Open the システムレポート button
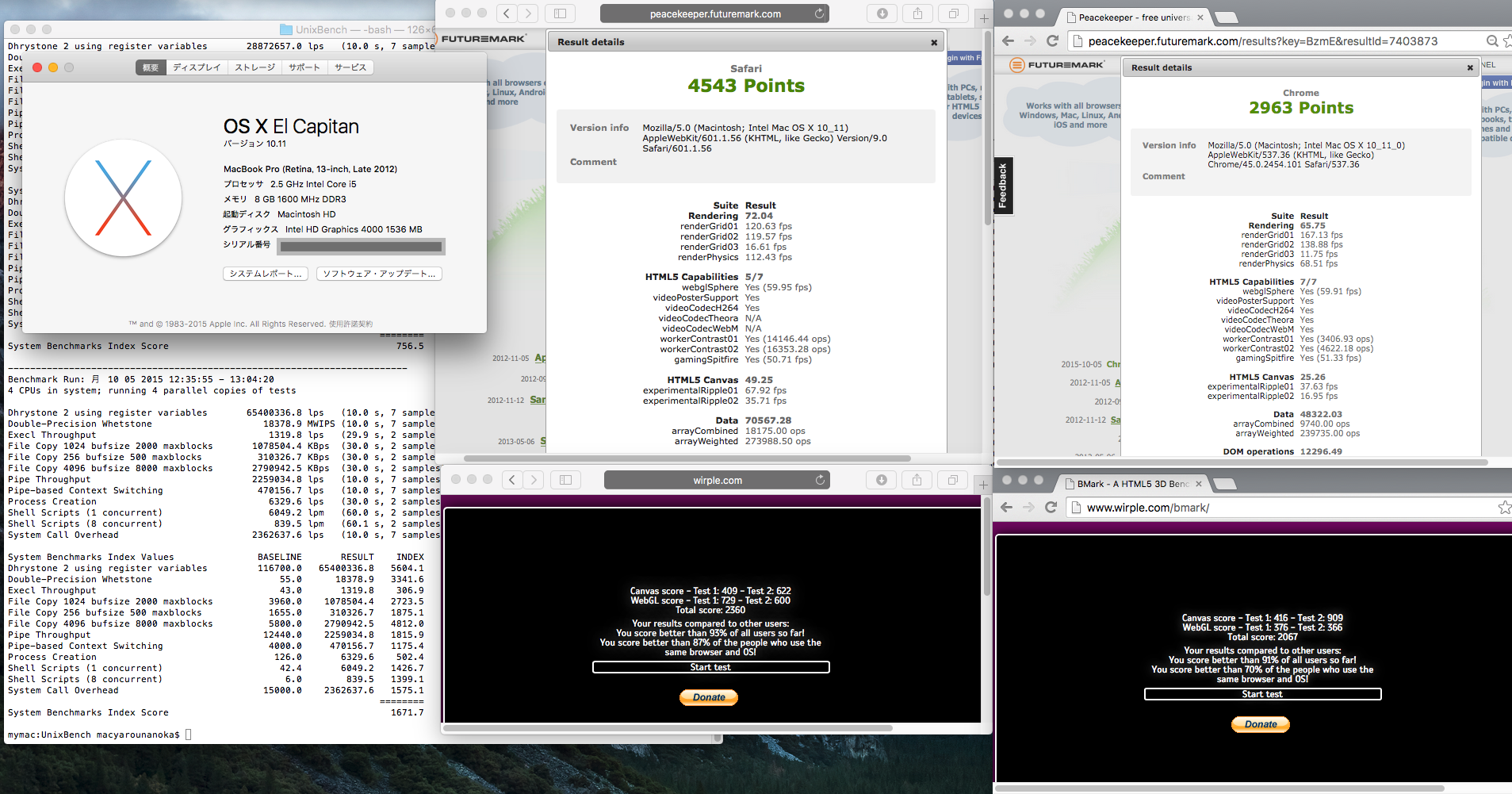 pos(265,274)
